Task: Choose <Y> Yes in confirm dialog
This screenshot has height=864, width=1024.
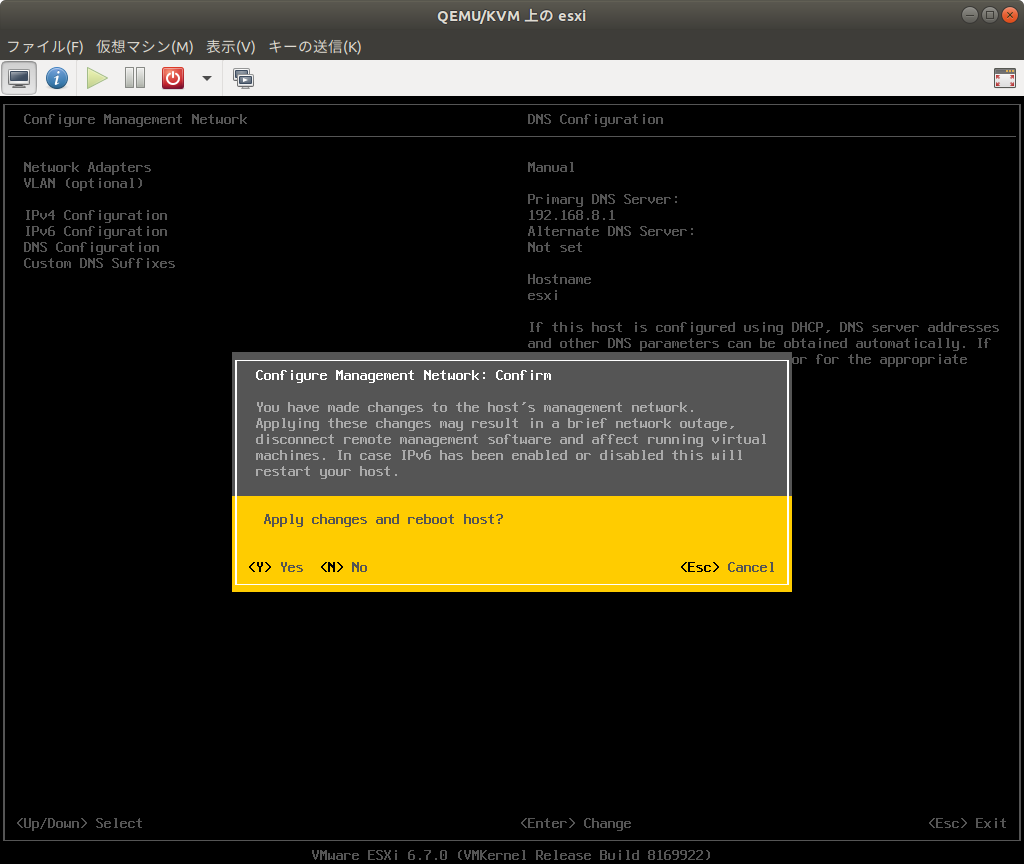Action: click(x=276, y=567)
